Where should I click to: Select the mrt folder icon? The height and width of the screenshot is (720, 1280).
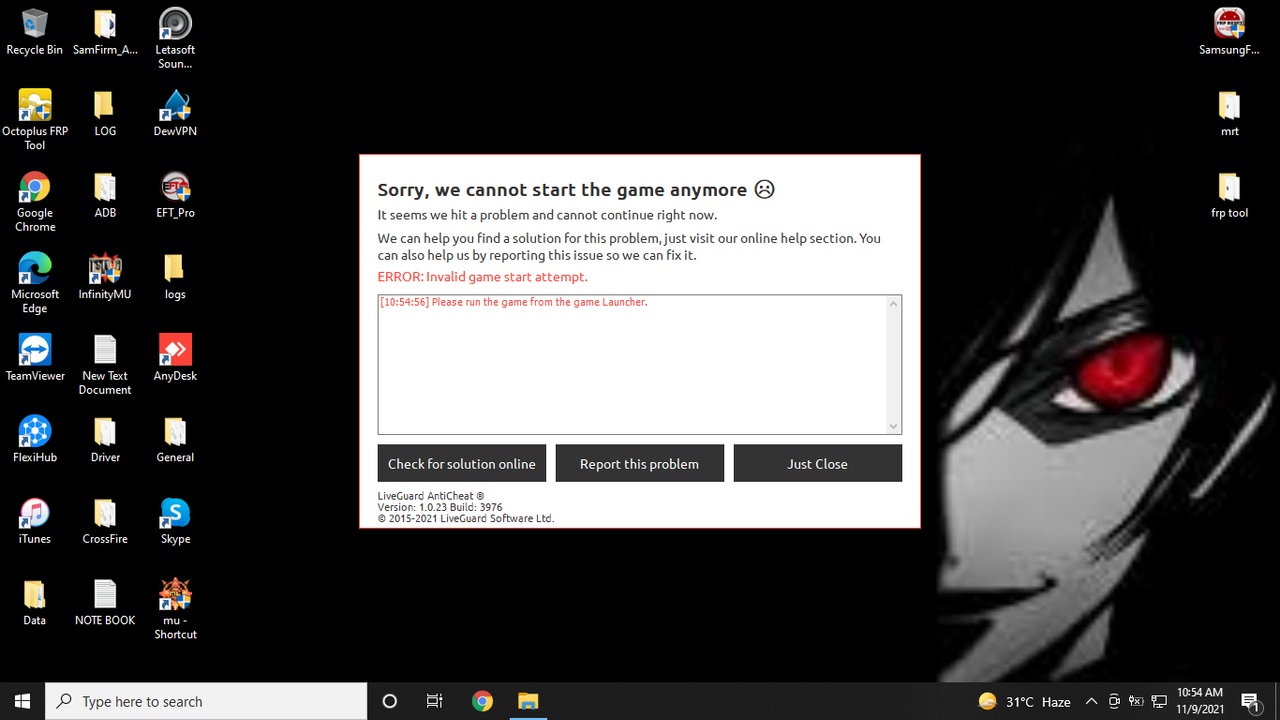[x=1229, y=112]
